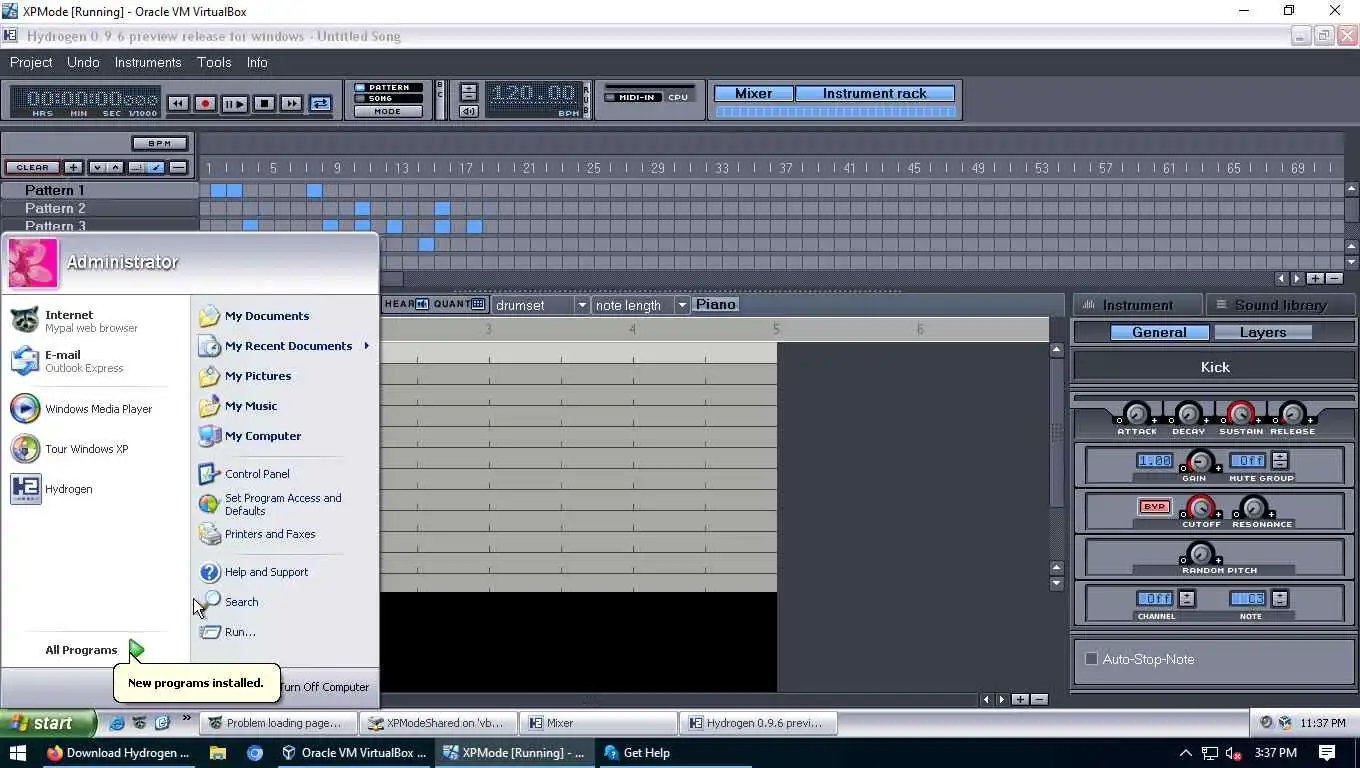Select the General sub-tab
This screenshot has height=768, width=1360.
click(1159, 332)
